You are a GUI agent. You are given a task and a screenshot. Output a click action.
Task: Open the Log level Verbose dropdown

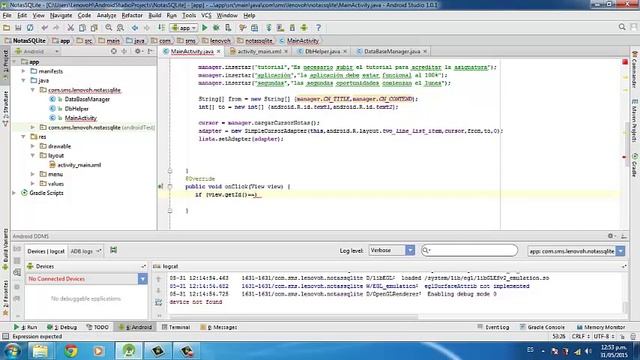point(391,250)
